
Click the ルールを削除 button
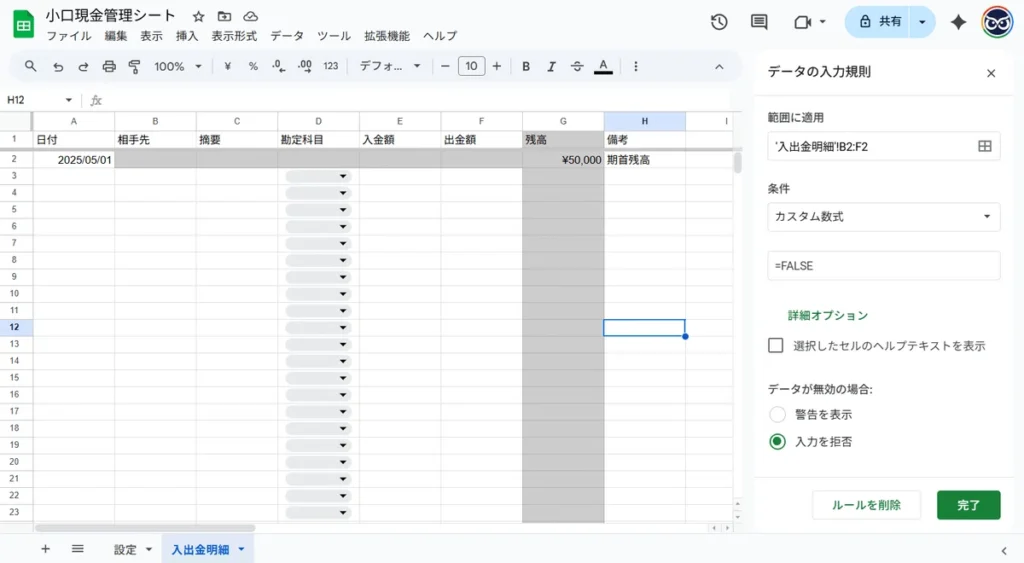(x=866, y=505)
